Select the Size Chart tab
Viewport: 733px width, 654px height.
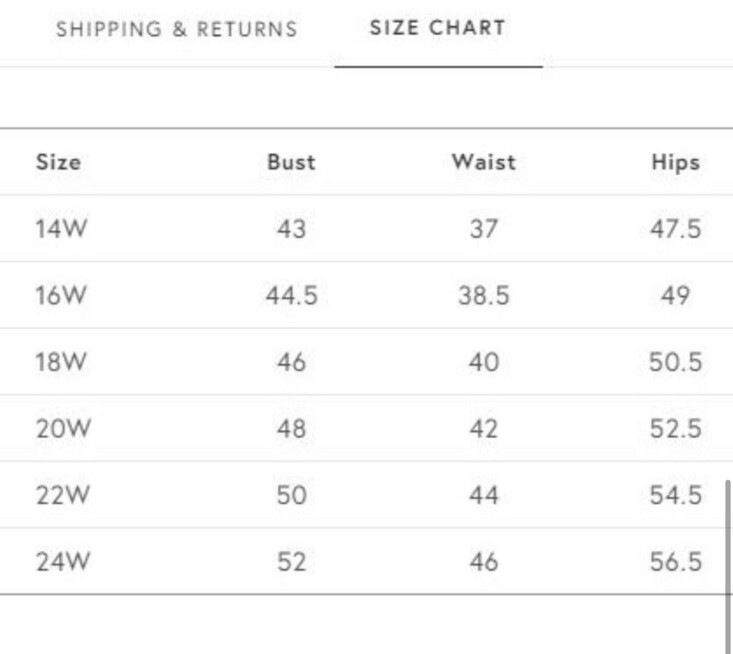point(438,28)
